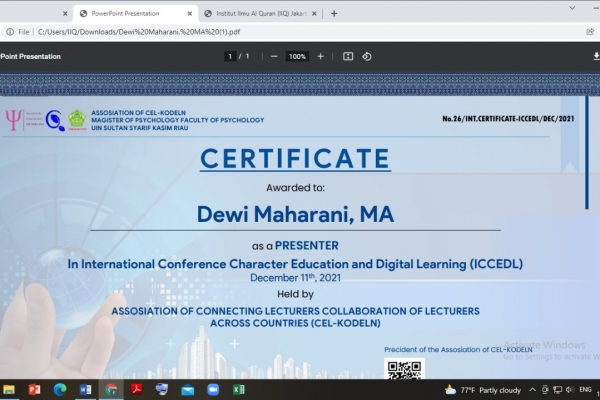Image resolution: width=600 pixels, height=400 pixels.
Task: Zoom in the PDF with plus button
Action: pyautogui.click(x=320, y=56)
